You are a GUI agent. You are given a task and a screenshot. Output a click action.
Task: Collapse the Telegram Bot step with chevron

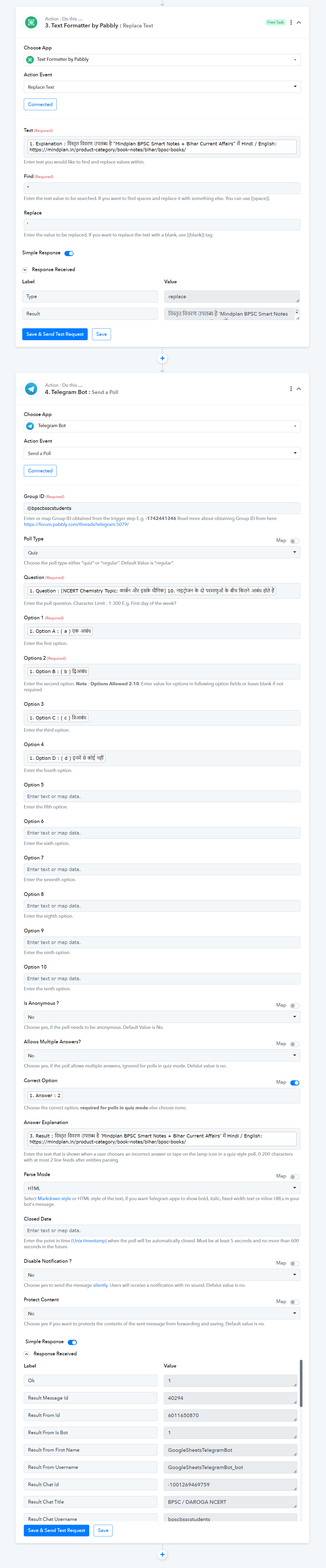[299, 389]
